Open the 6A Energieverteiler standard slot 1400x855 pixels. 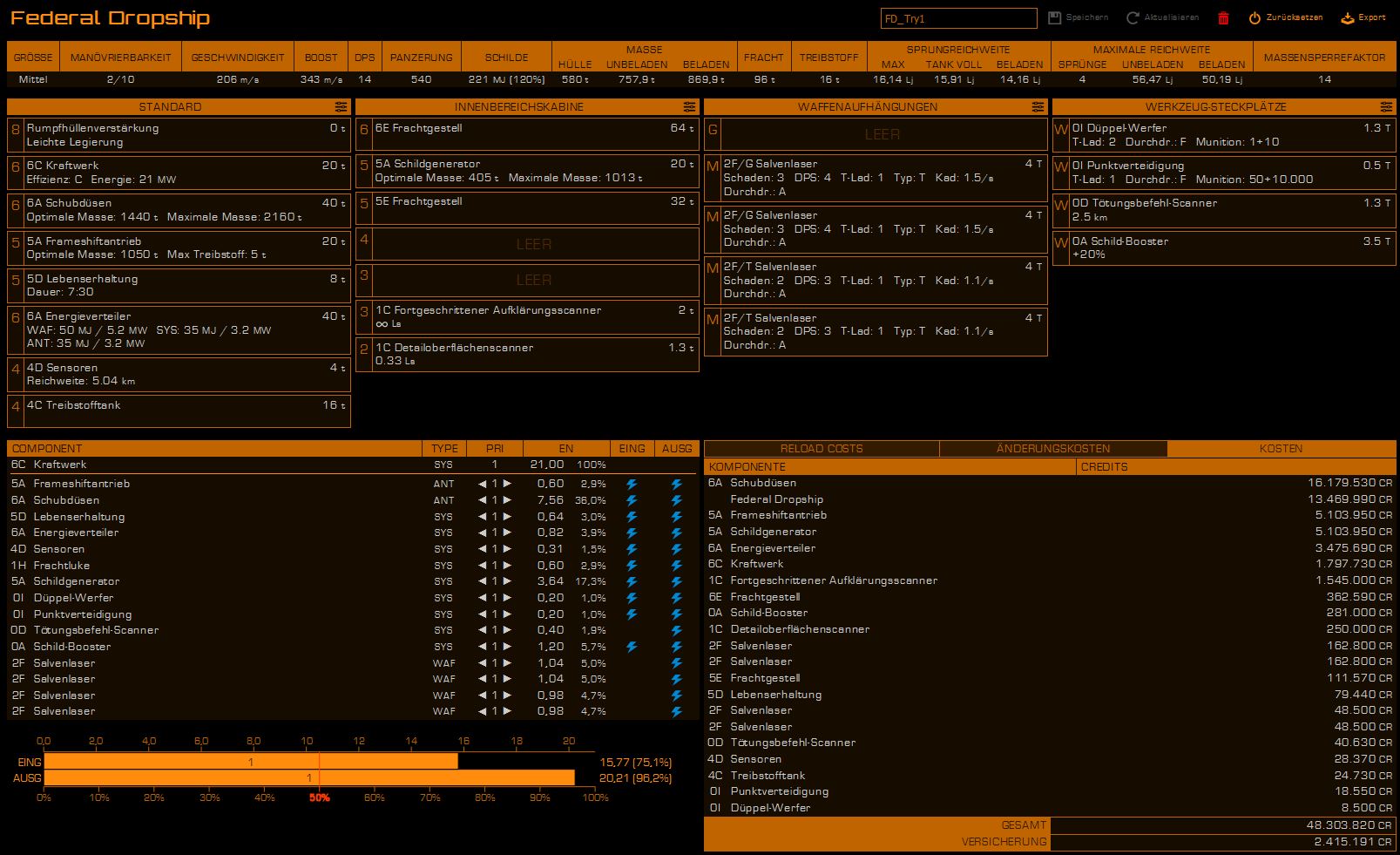coord(179,329)
